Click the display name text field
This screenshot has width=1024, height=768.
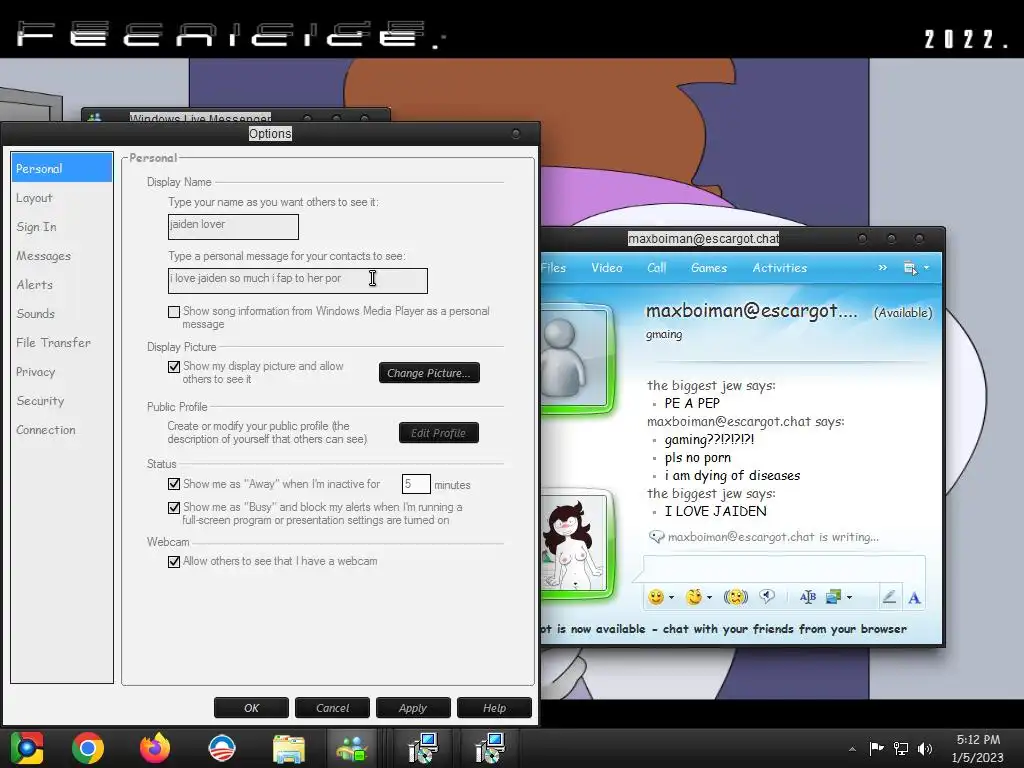pyautogui.click(x=233, y=227)
